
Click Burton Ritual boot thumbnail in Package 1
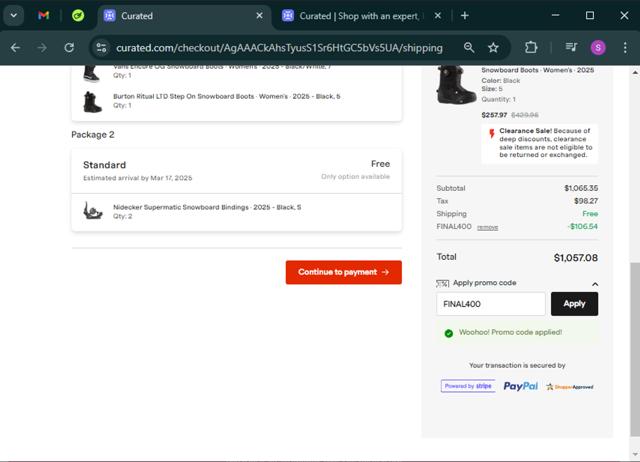(92, 102)
